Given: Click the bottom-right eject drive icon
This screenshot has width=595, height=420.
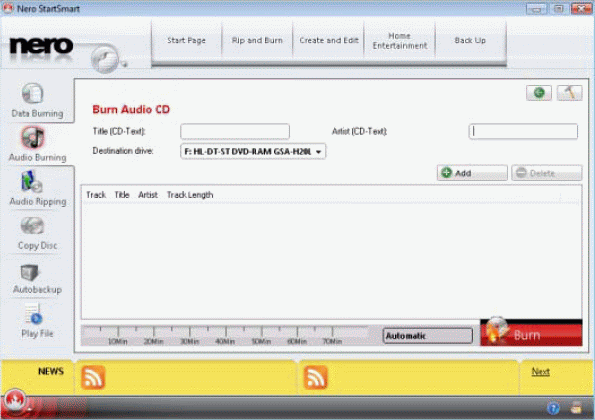Looking at the screenshot, I should click(576, 408).
